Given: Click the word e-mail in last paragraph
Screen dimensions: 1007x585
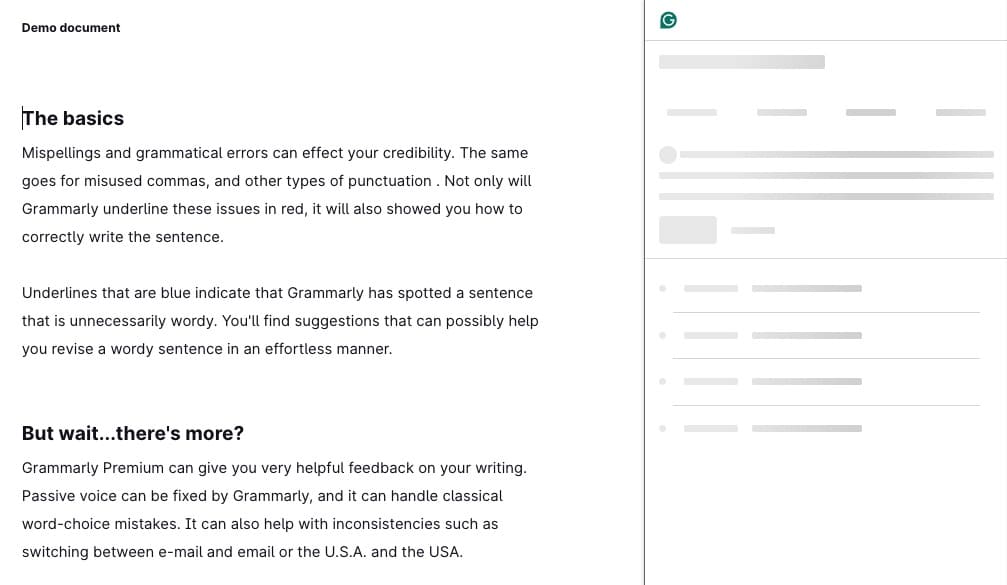Looking at the screenshot, I should point(180,552).
